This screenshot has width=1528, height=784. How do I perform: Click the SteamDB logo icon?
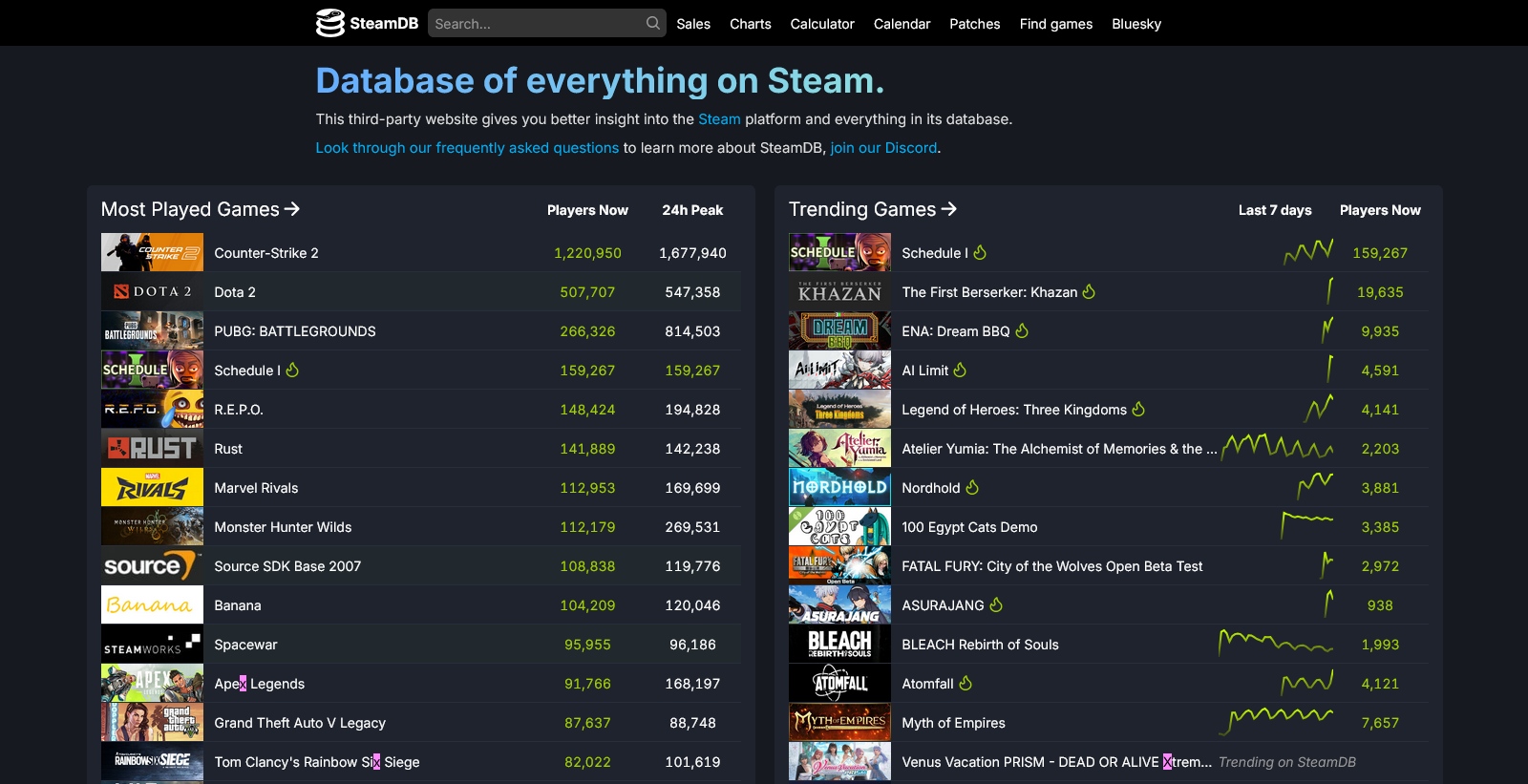pyautogui.click(x=330, y=23)
